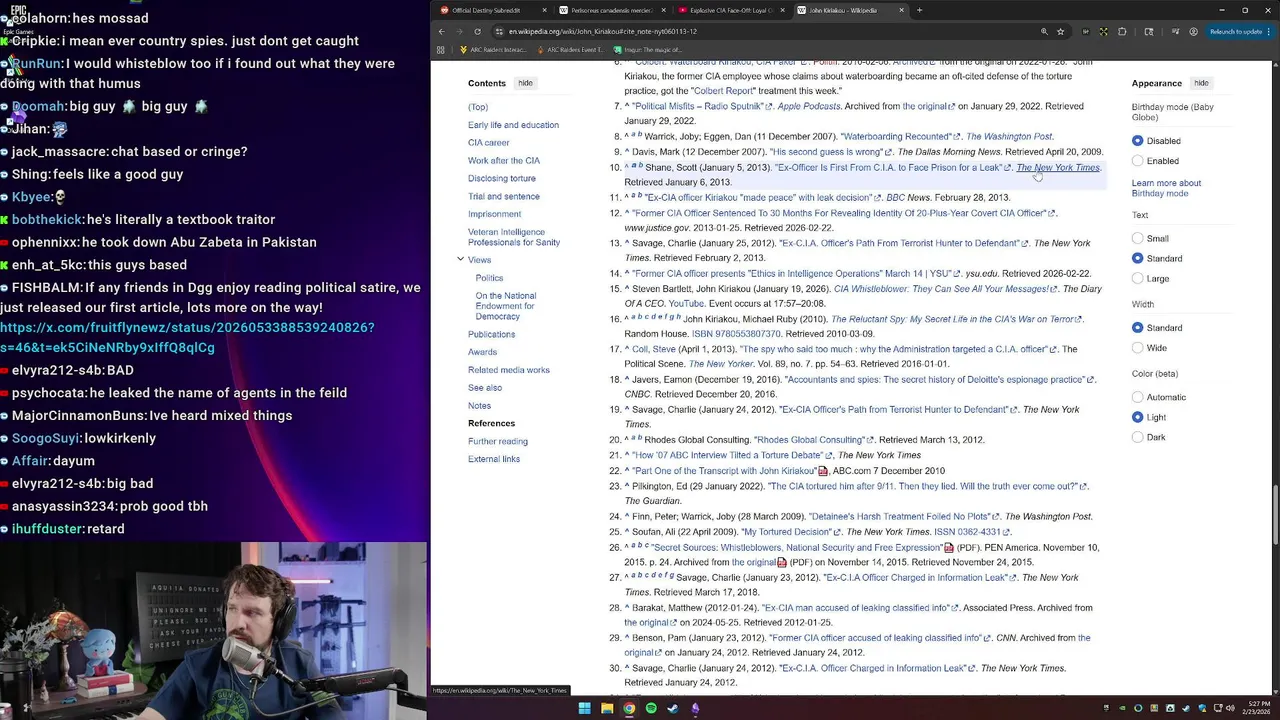This screenshot has height=720, width=1280.
Task: Open ISBN 9780553807370 link
Action: 736,334
